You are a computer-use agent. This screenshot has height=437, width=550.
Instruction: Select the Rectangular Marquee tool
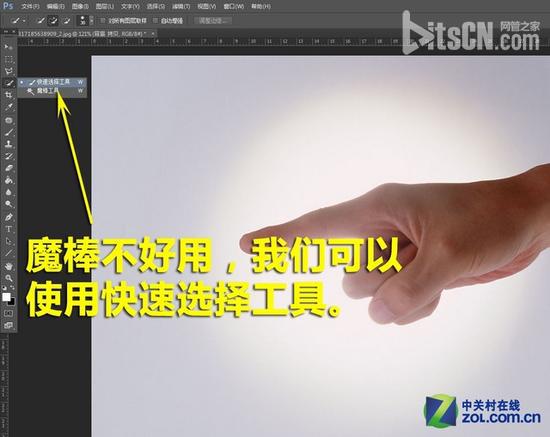(8, 59)
